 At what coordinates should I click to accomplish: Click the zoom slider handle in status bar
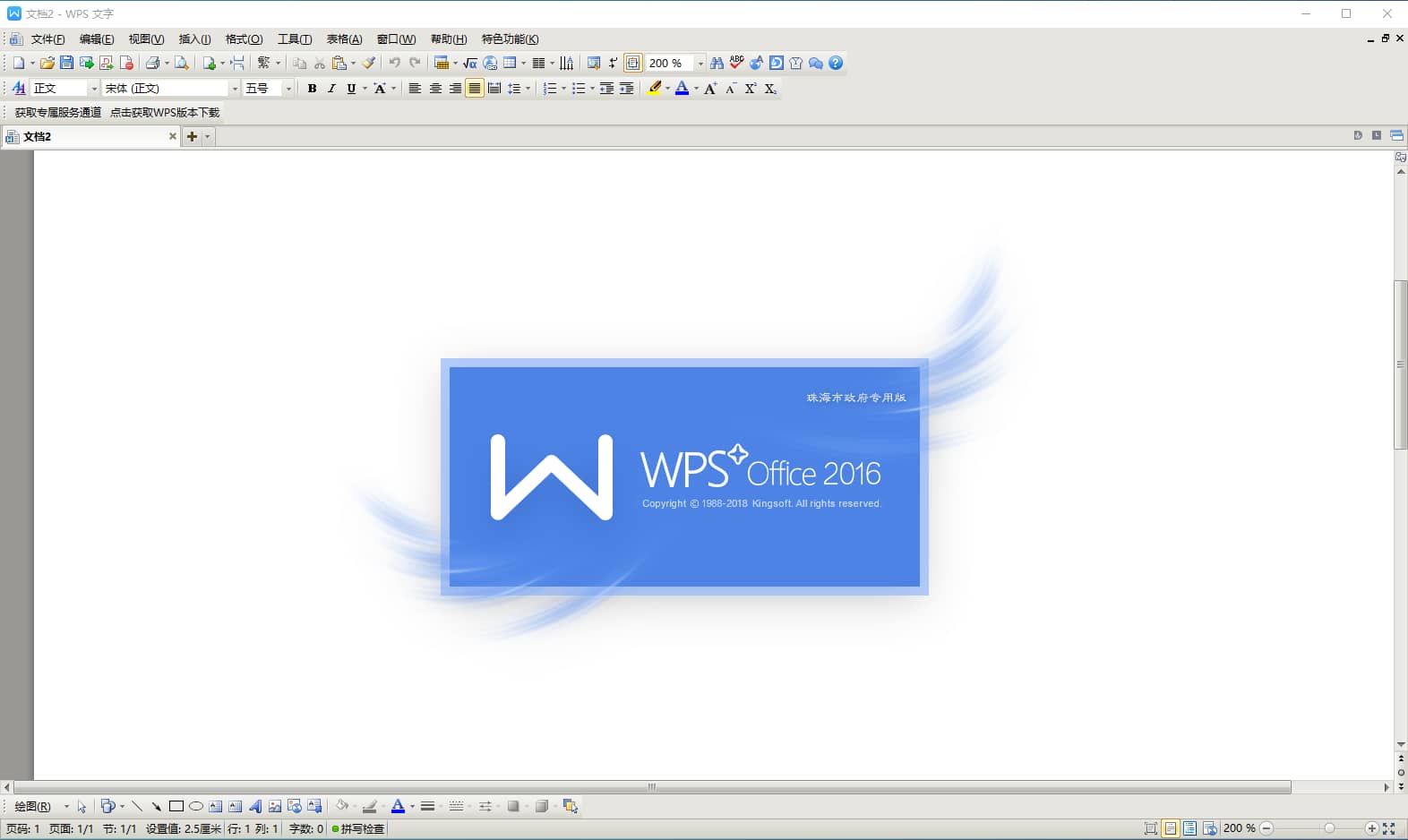coord(1329,828)
